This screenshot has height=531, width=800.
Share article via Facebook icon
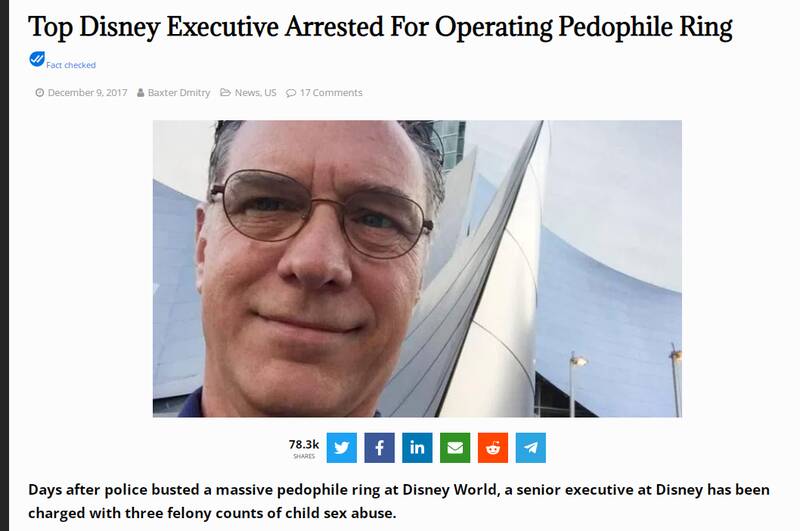tap(379, 448)
